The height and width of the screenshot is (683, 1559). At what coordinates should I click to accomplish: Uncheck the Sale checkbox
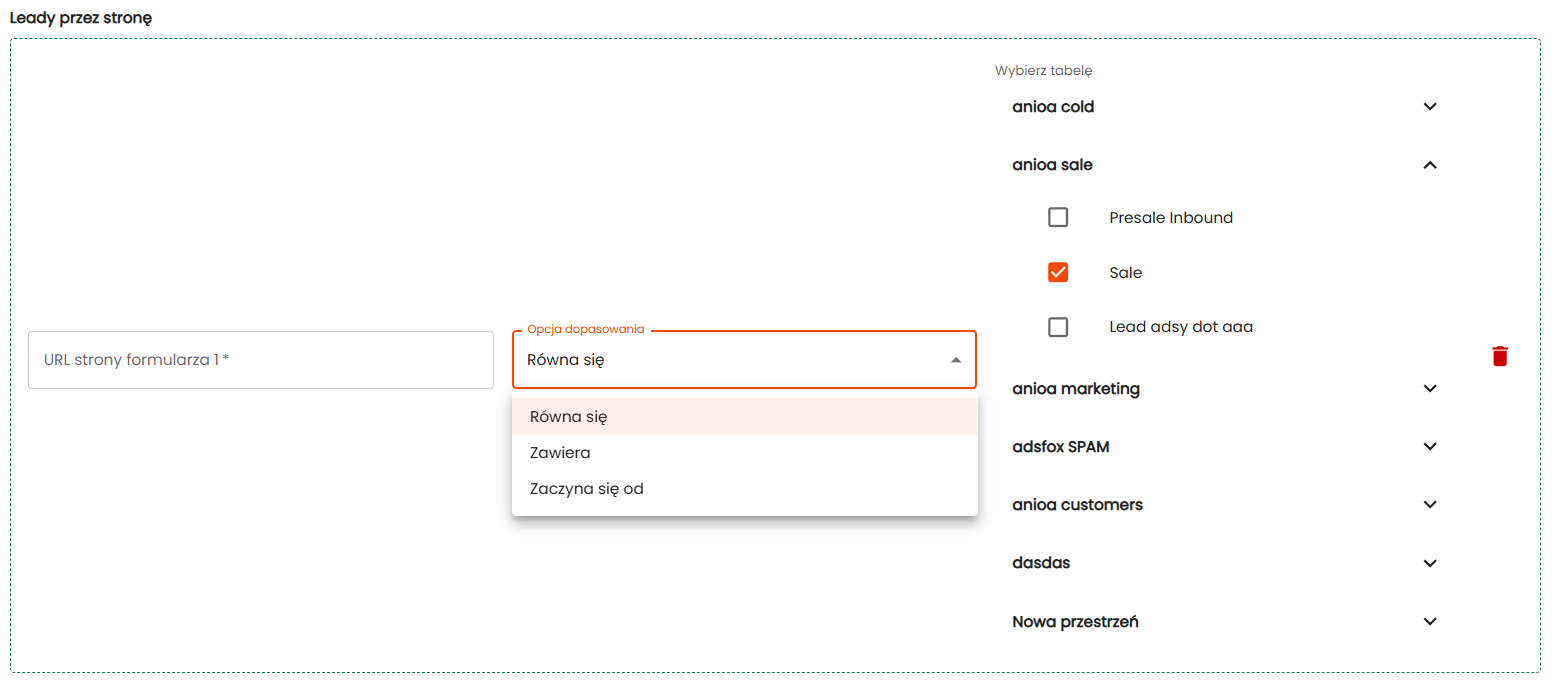[1058, 272]
